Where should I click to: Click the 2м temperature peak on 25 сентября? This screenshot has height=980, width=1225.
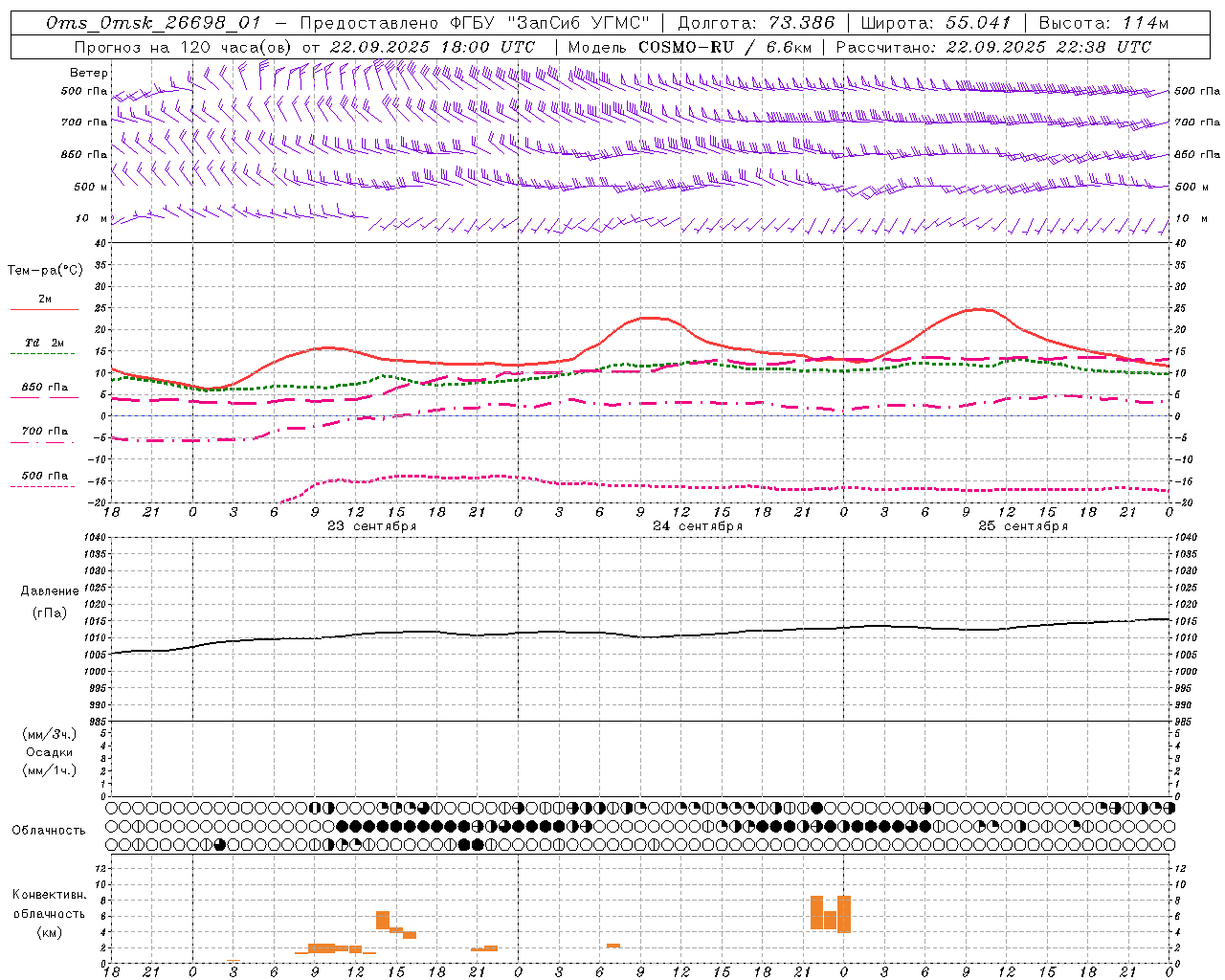click(x=978, y=308)
